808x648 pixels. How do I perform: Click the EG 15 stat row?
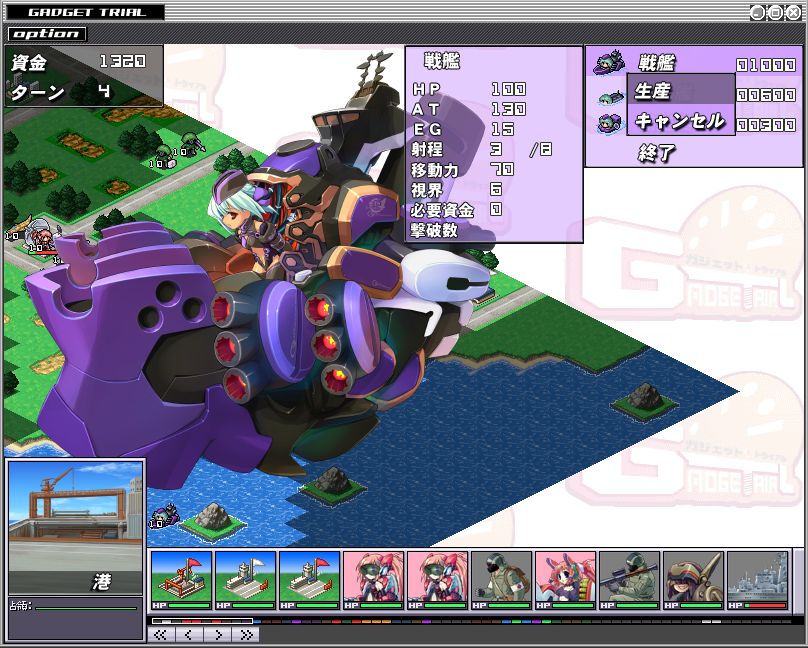click(464, 129)
